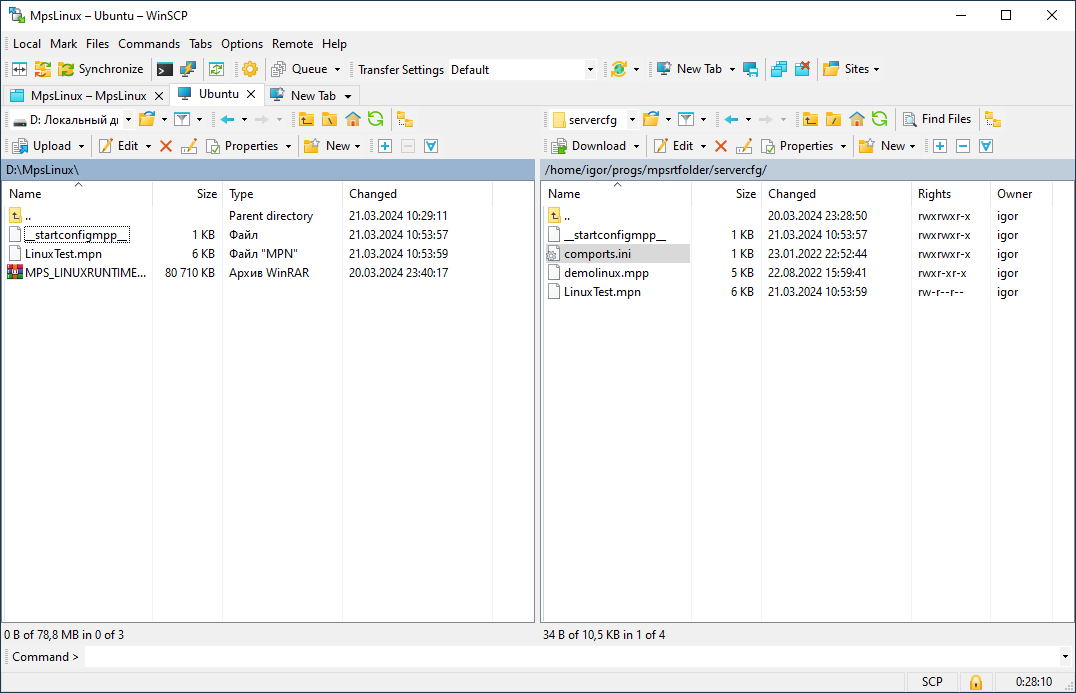Click the New Tab toolbar button
Screen dimensions: 1076x693
tap(690, 69)
